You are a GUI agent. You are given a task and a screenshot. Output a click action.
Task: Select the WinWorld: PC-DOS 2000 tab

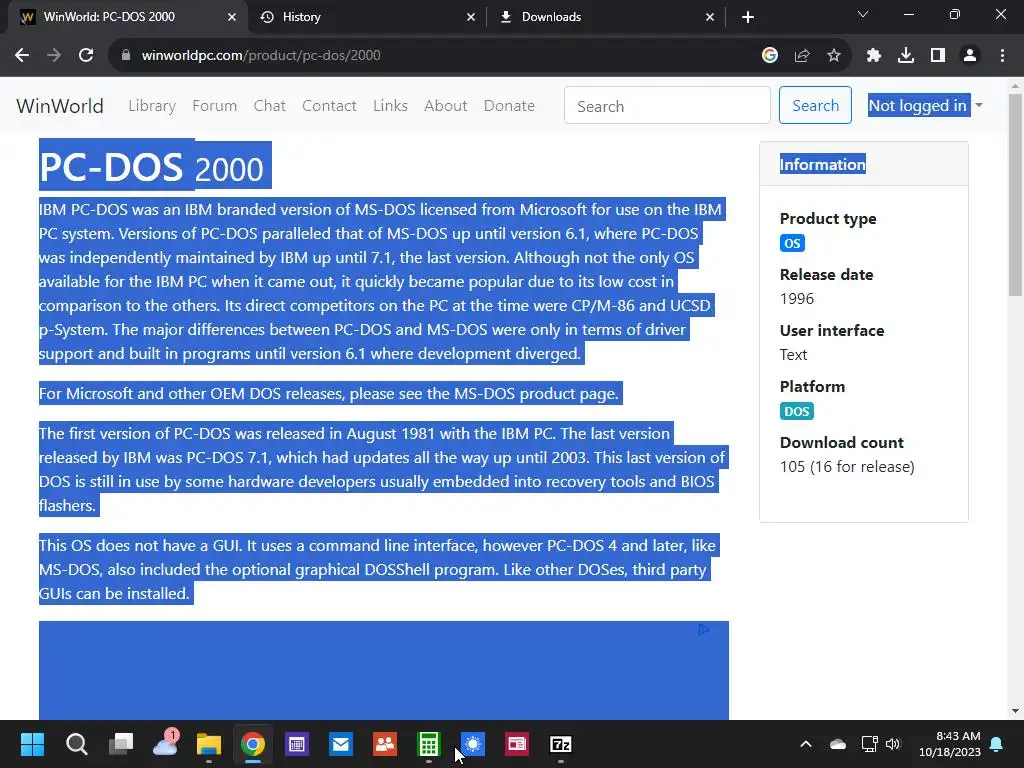click(127, 17)
